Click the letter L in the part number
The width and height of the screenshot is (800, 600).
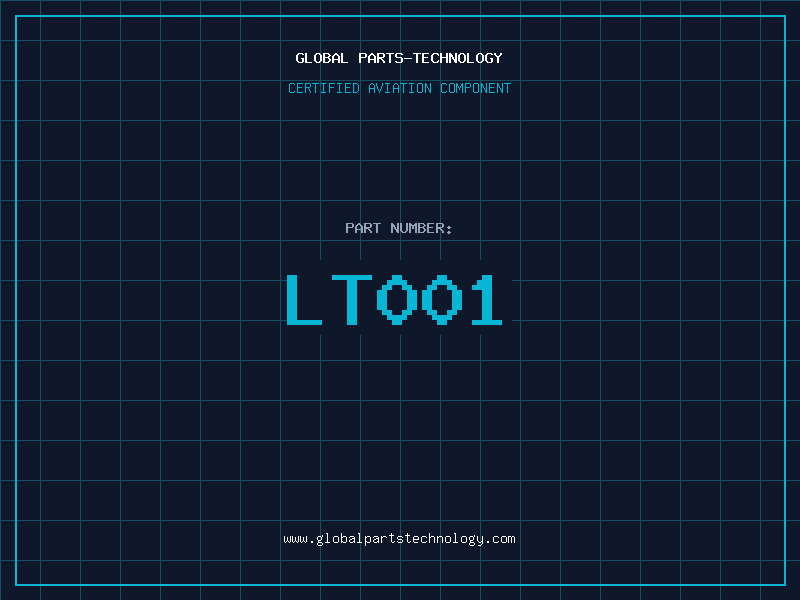[x=304, y=300]
